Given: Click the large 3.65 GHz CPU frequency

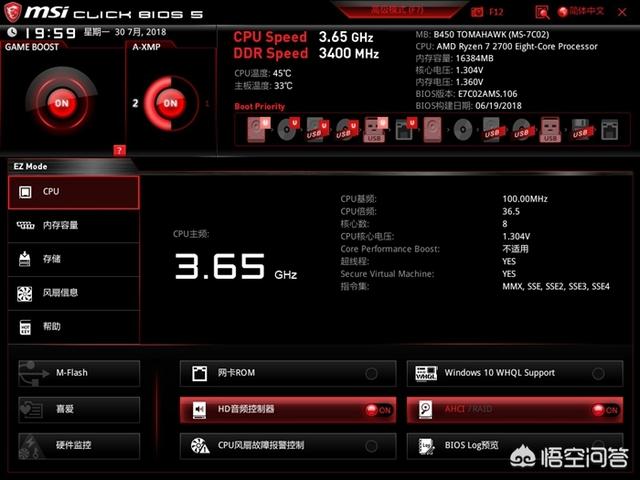Looking at the screenshot, I should [236, 266].
